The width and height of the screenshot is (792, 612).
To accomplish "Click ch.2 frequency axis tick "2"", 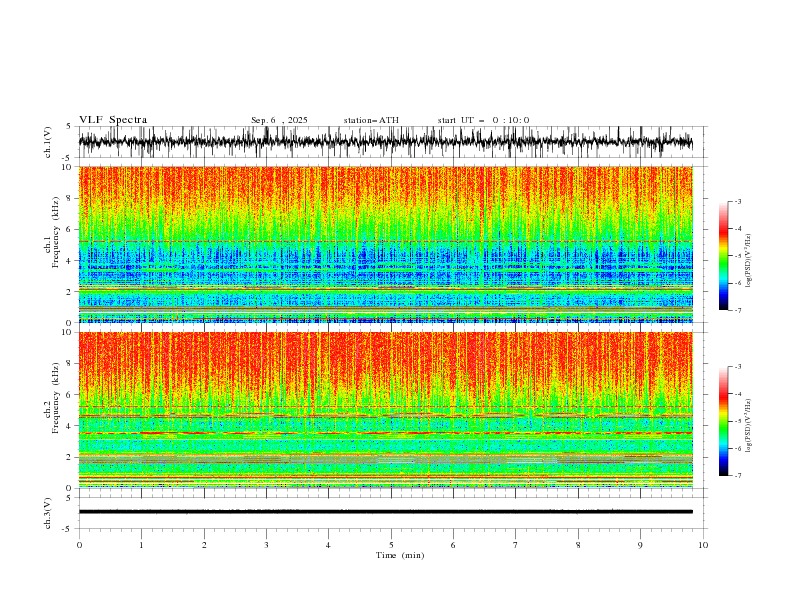I will coord(69,457).
